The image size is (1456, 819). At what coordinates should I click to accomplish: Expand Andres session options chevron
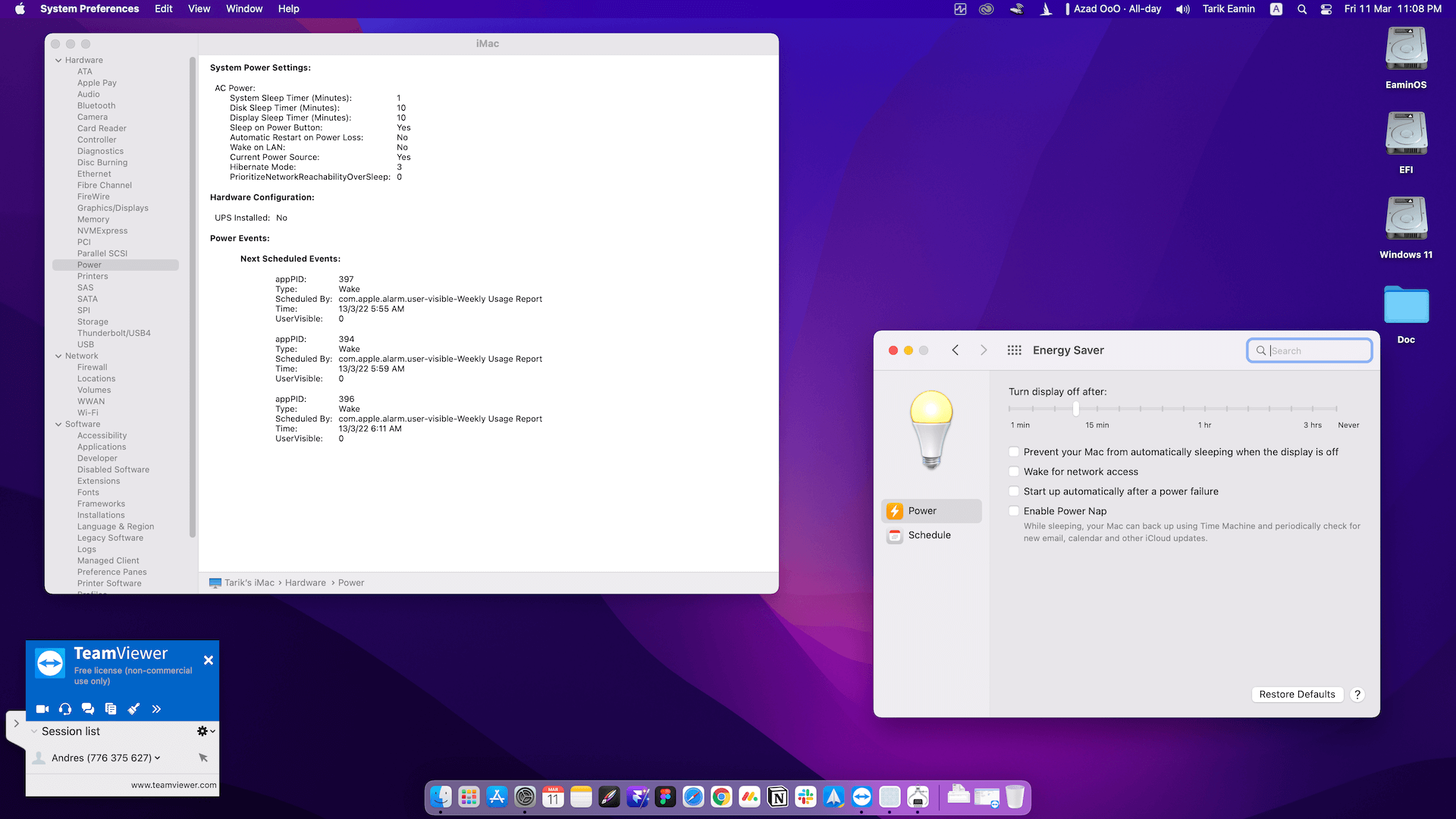click(158, 758)
